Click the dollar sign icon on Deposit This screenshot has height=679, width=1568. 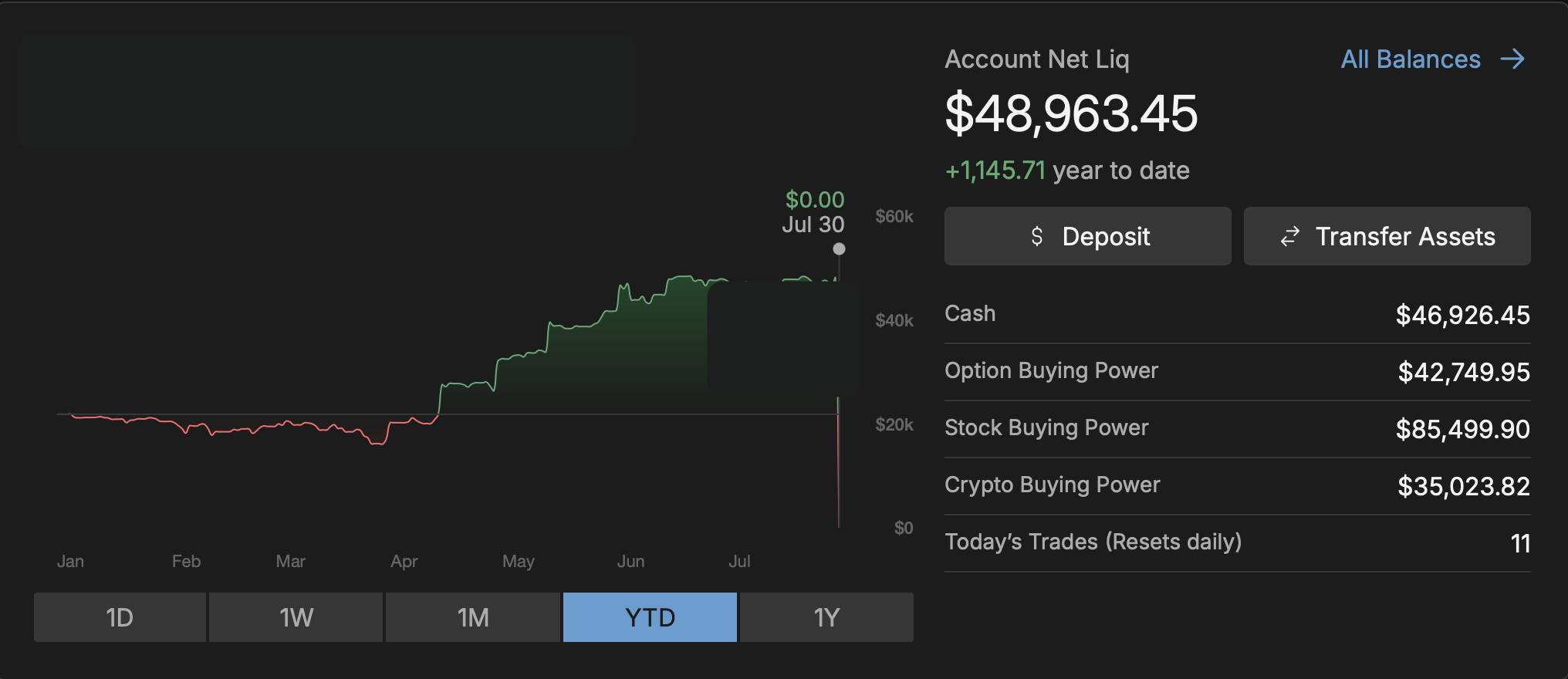[1037, 236]
